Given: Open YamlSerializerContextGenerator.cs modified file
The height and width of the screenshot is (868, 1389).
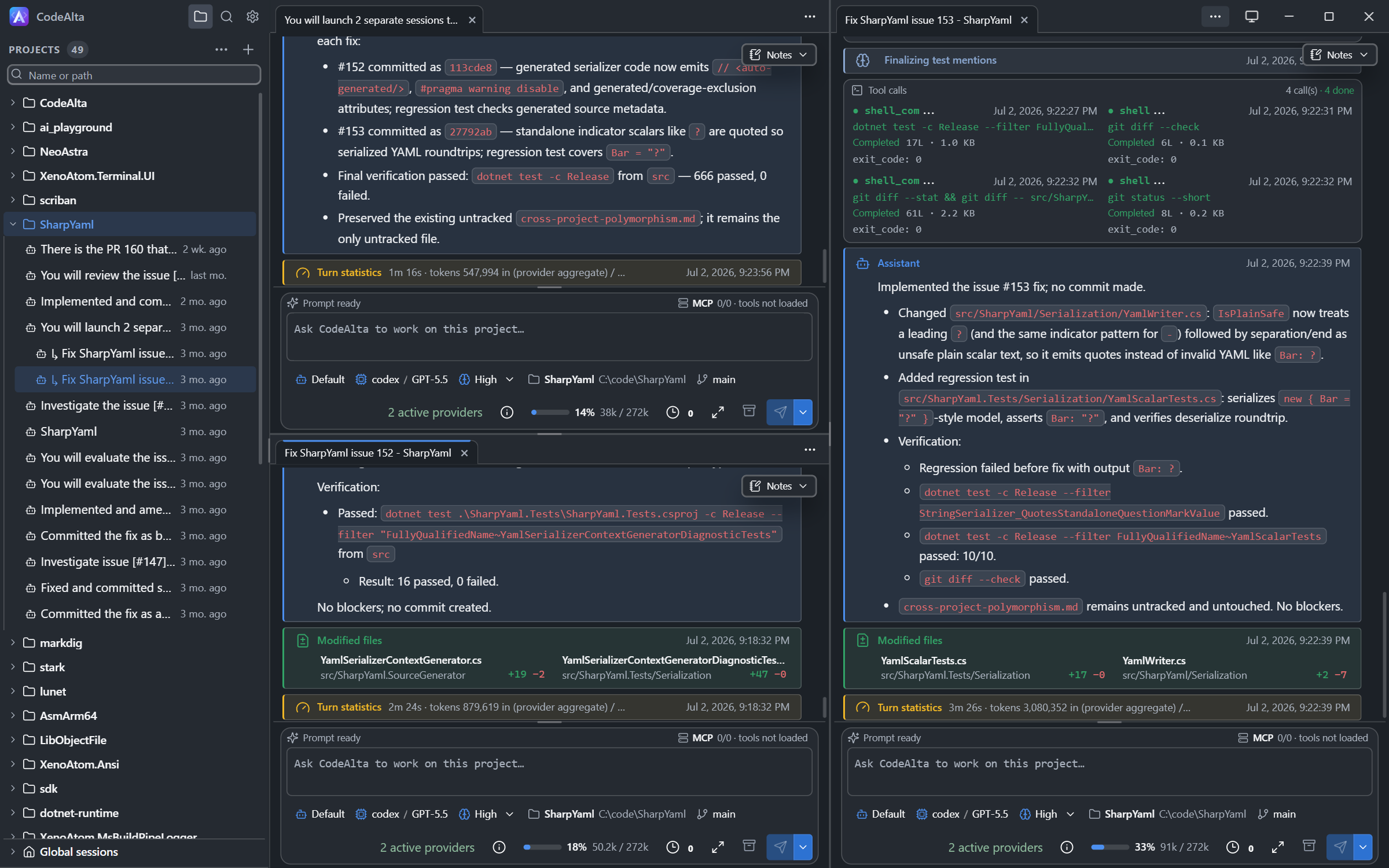Looking at the screenshot, I should 401,660.
